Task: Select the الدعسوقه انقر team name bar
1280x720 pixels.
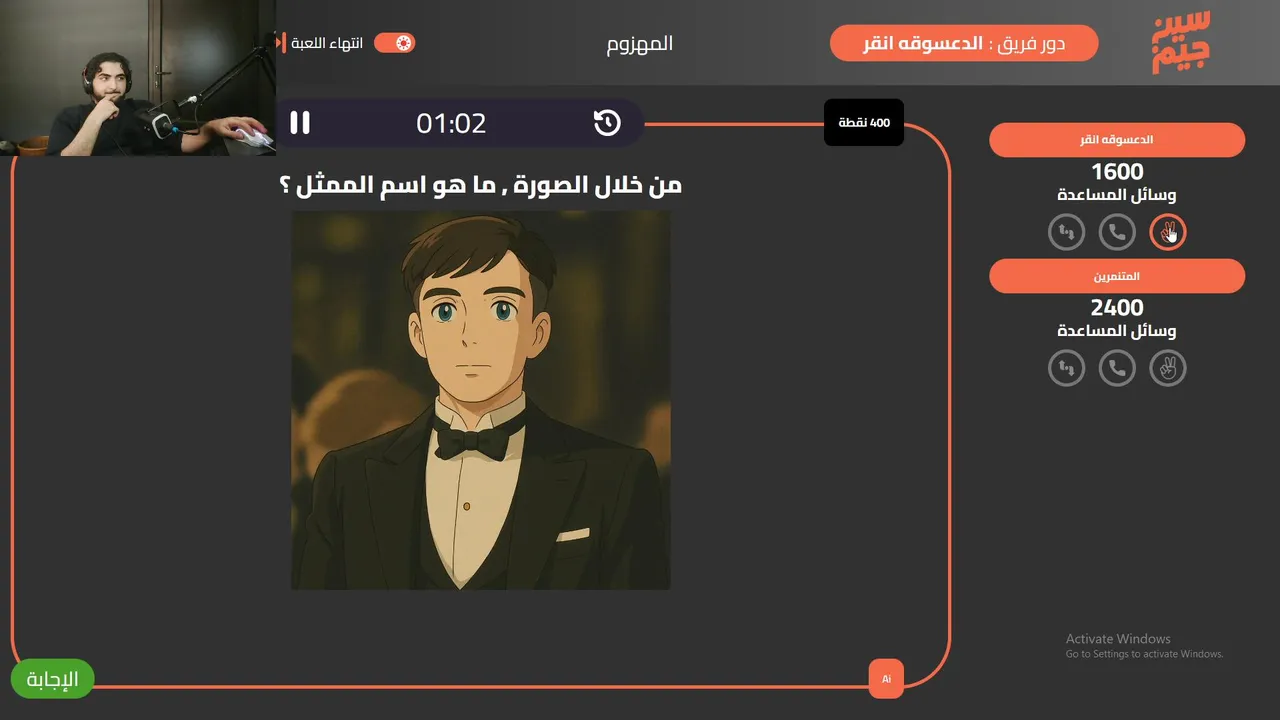Action: [x=1117, y=140]
